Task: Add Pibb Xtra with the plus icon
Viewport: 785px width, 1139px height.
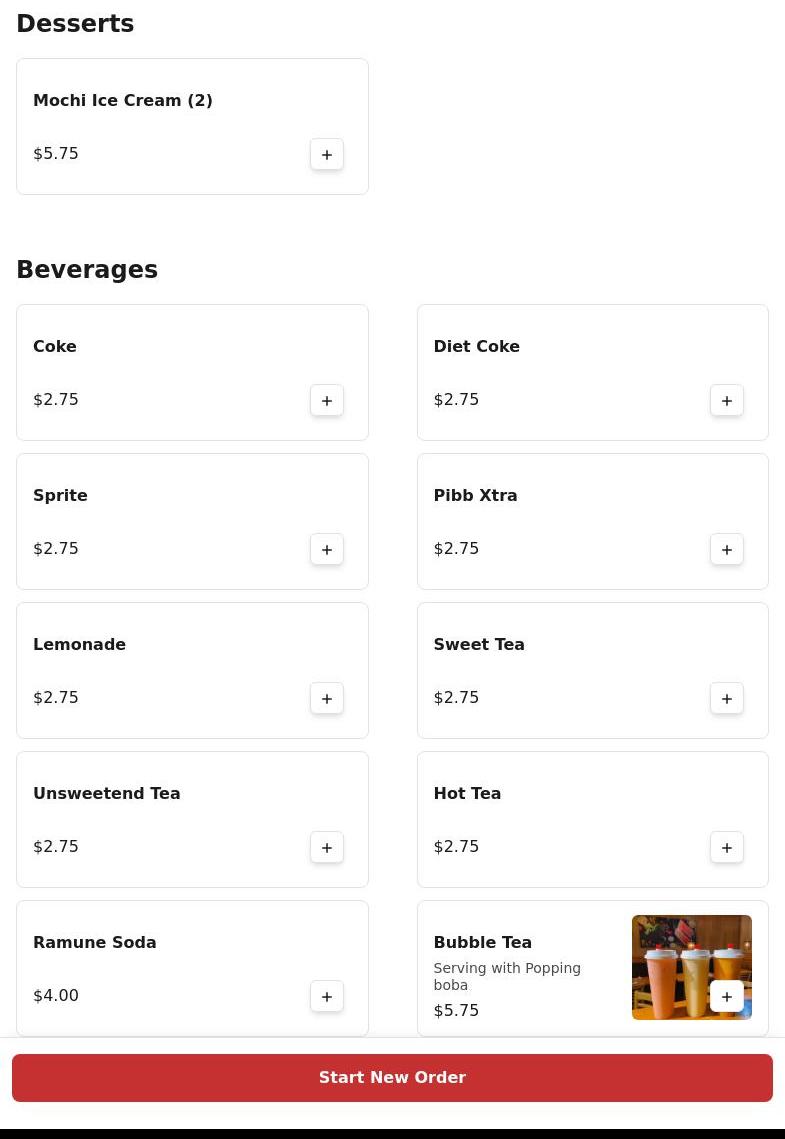Action: 727,549
